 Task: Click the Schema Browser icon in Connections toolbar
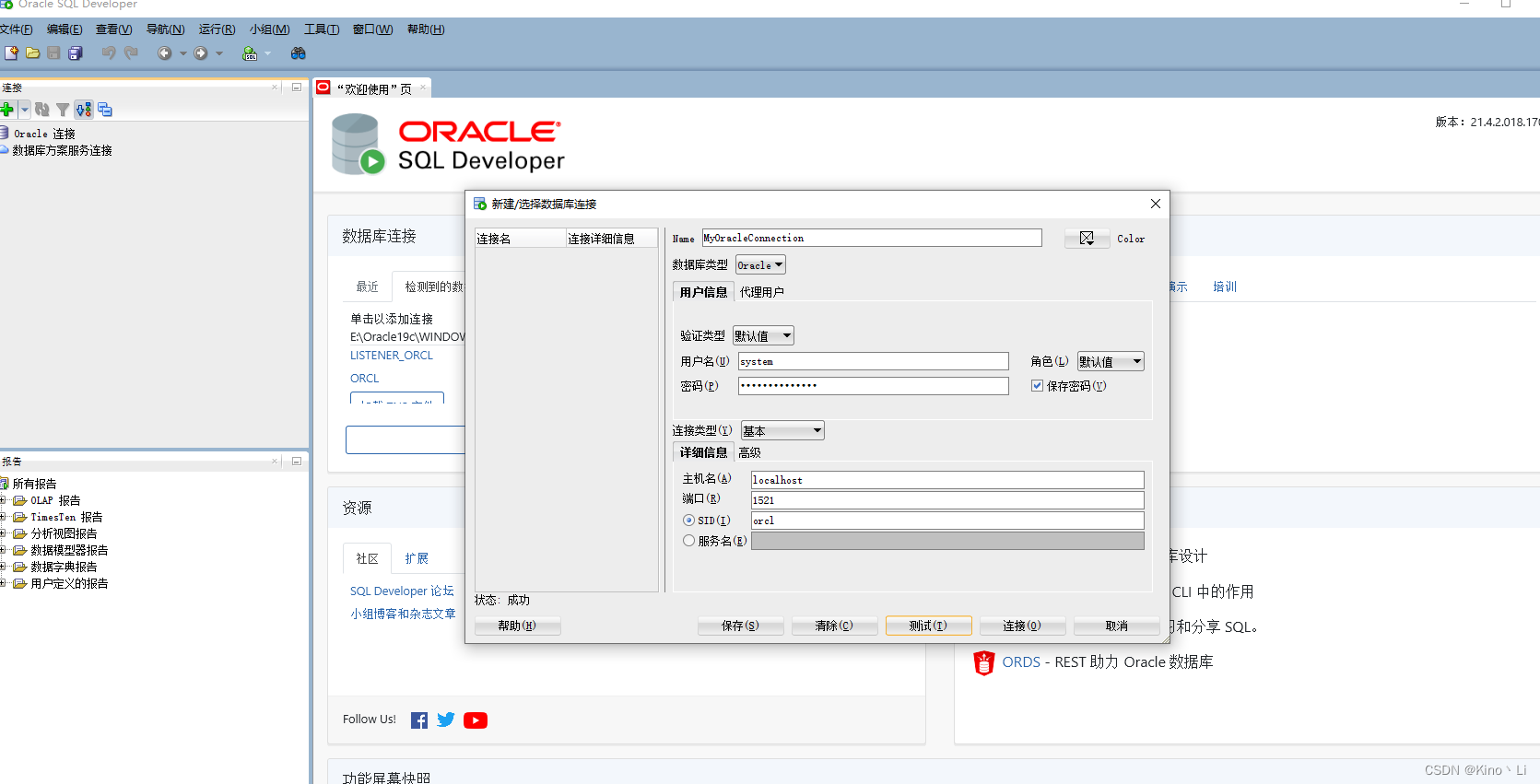coord(84,110)
